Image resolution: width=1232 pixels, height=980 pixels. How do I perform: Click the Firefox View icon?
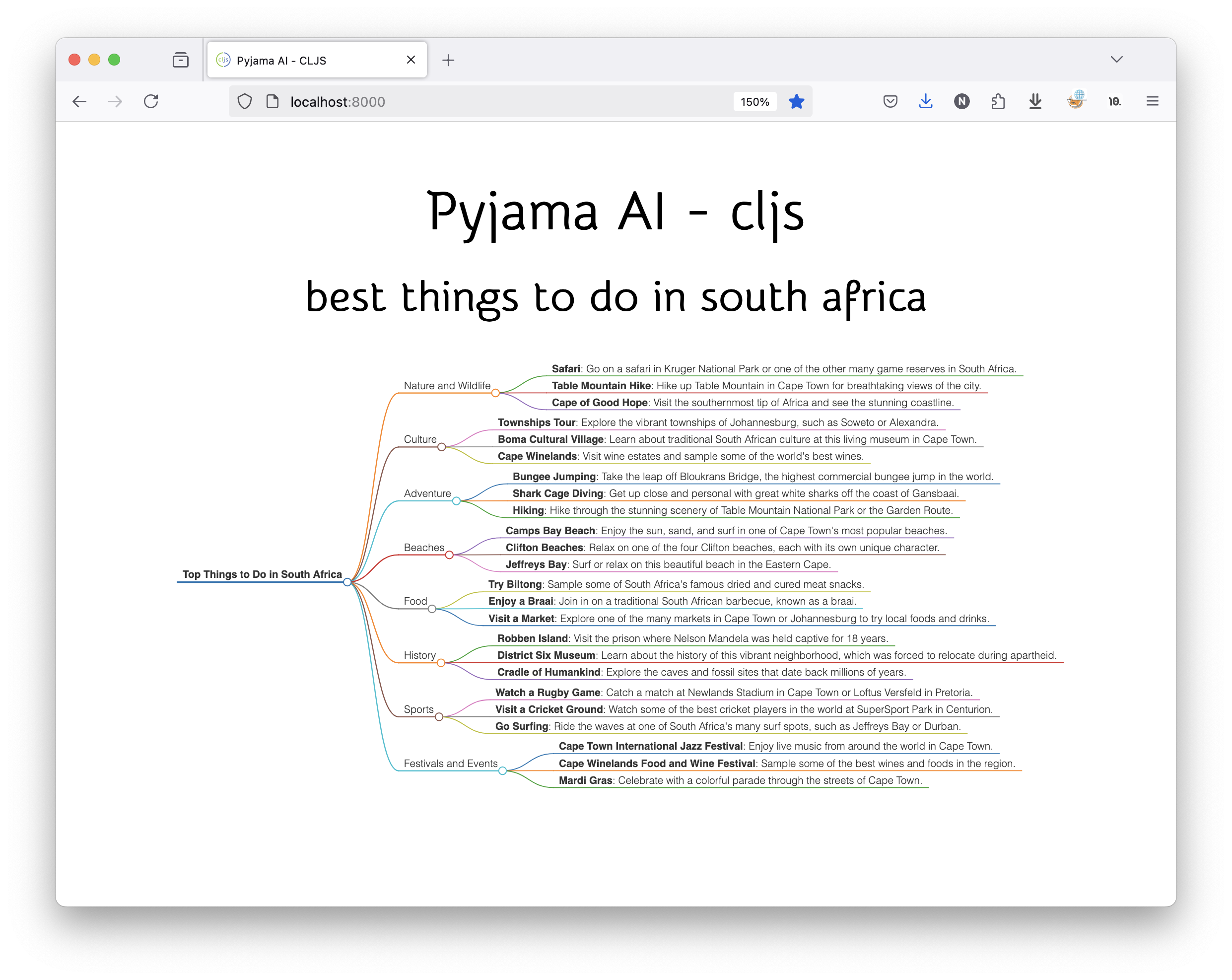(181, 60)
